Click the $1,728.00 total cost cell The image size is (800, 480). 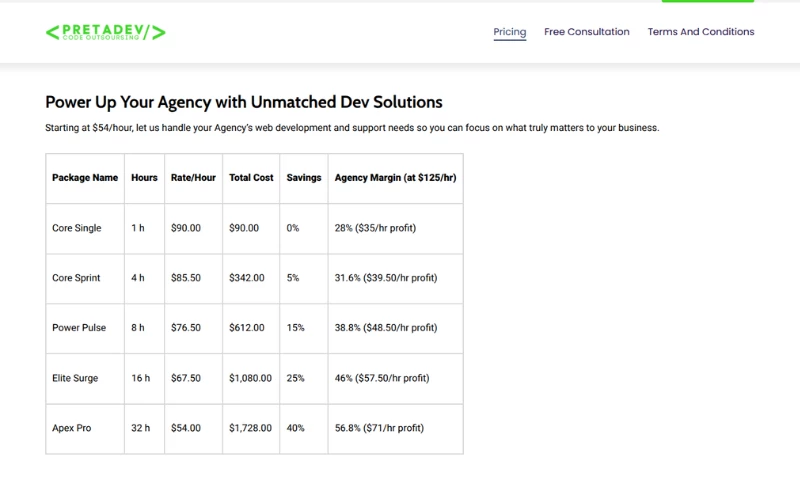250,428
